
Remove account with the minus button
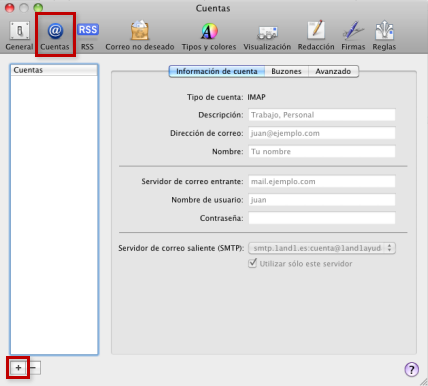pyautogui.click(x=33, y=368)
